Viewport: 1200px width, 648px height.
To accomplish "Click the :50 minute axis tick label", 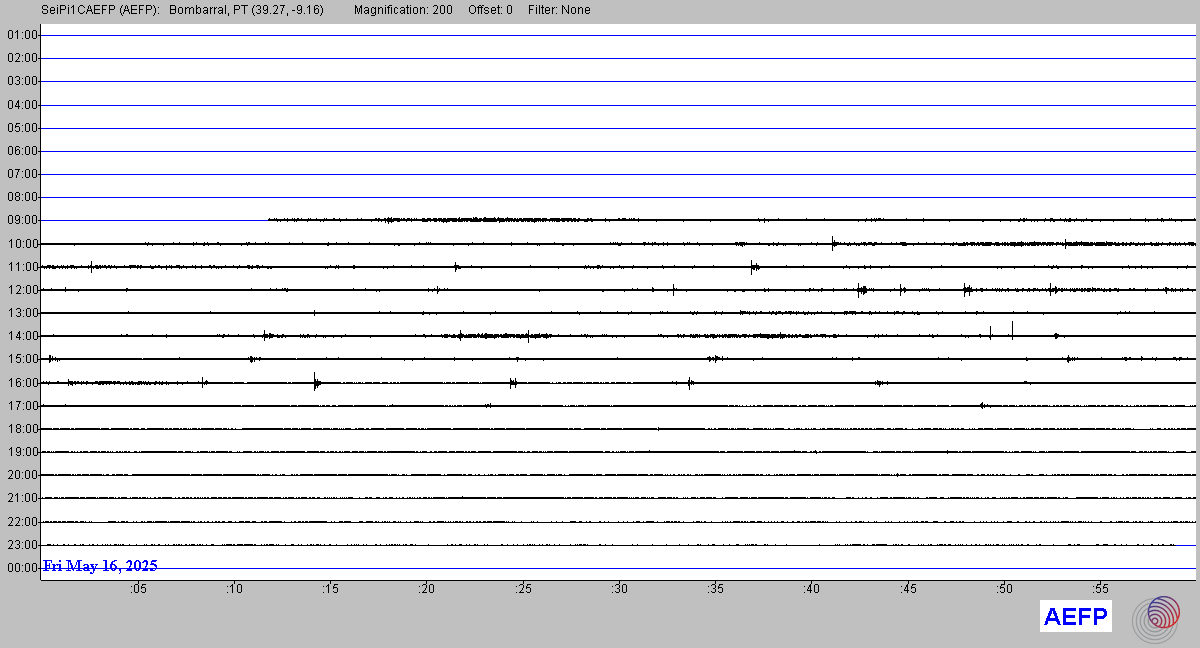I will (x=1004, y=589).
